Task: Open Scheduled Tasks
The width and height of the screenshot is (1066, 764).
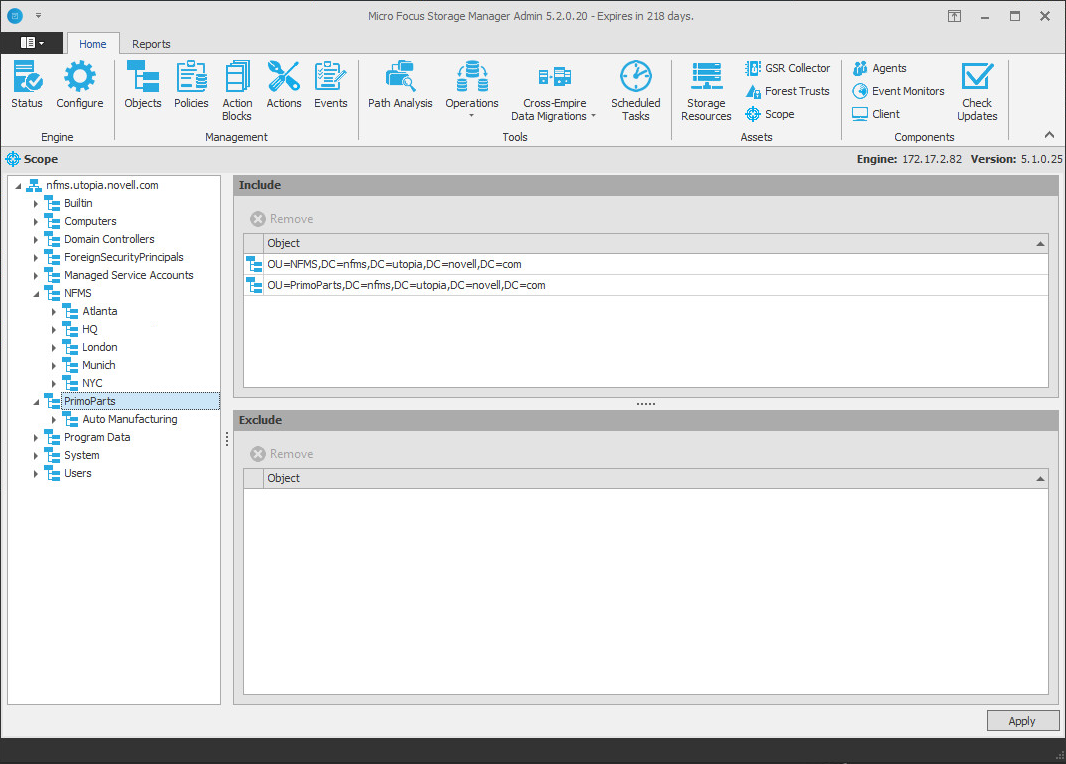Action: (636, 91)
